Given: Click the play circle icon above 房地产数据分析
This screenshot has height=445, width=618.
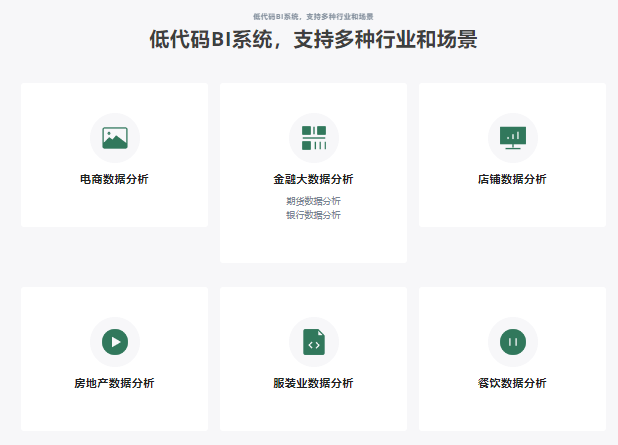Looking at the screenshot, I should tap(115, 342).
